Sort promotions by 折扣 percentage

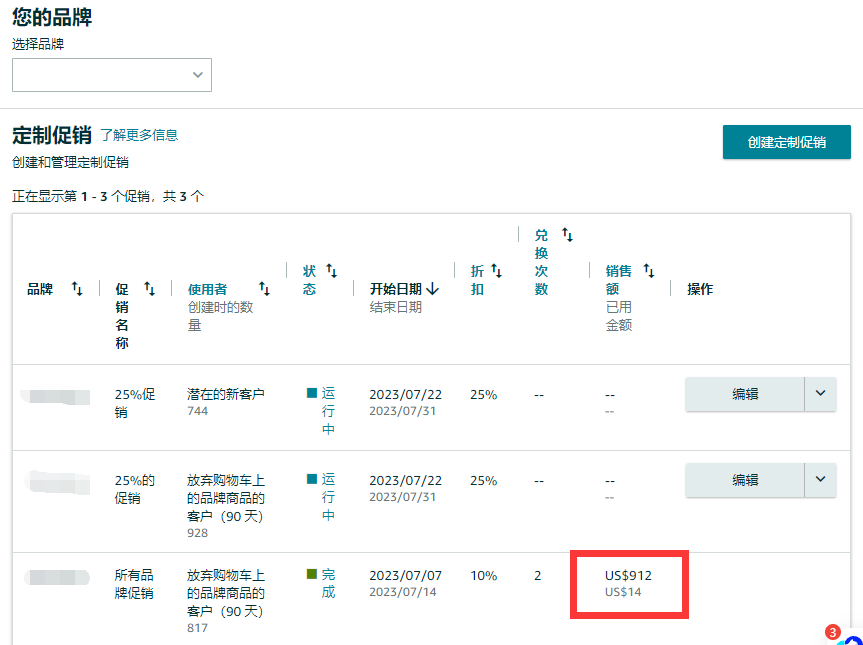[497, 269]
